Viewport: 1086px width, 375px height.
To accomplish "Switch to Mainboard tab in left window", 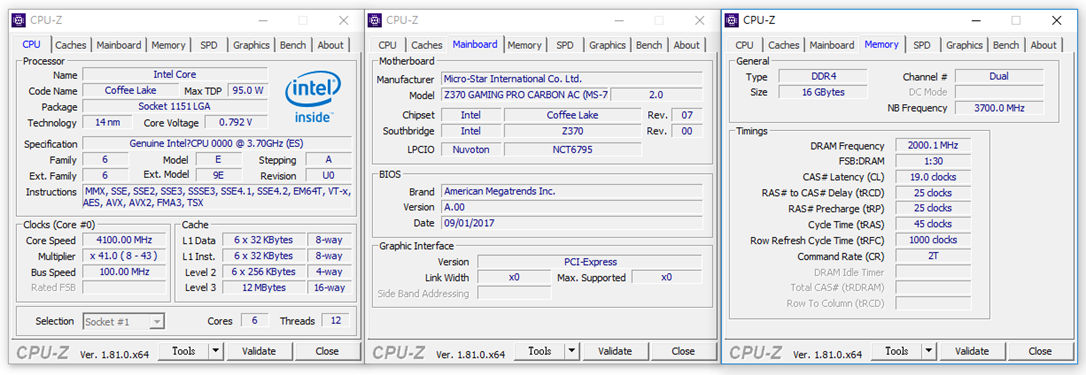I will [119, 45].
